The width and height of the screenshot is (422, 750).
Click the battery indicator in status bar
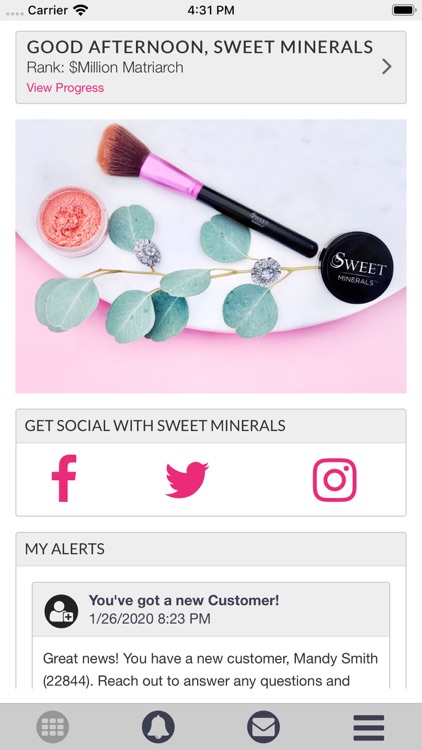pos(404,10)
